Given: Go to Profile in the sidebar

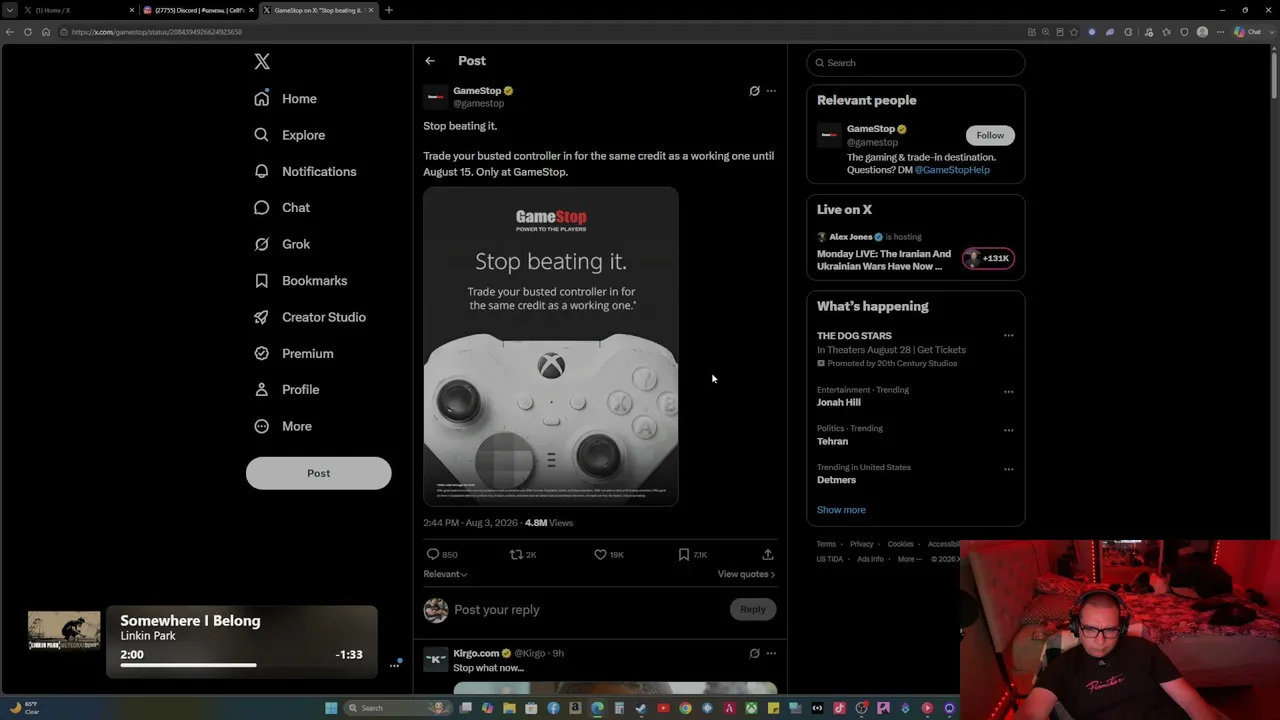Looking at the screenshot, I should coord(286,390).
